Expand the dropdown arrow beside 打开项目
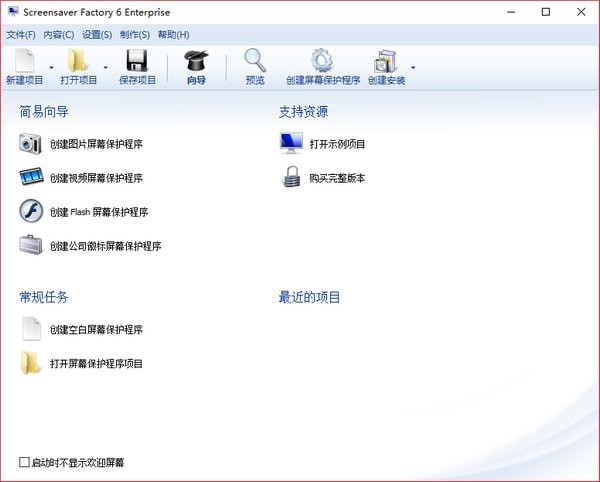This screenshot has width=600, height=482. pos(105,68)
